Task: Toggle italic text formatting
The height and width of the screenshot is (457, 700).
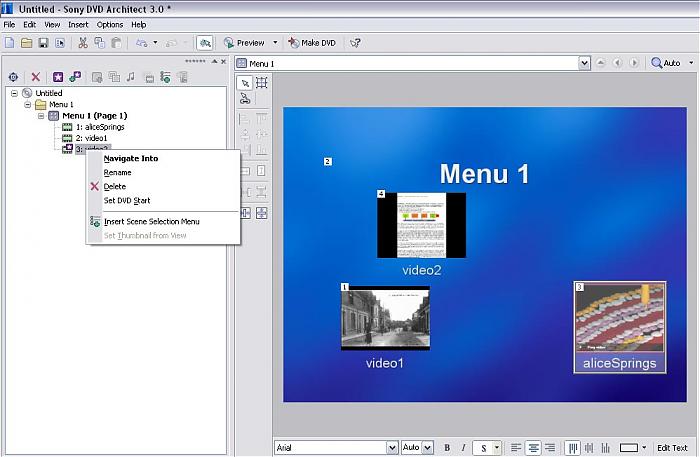Action: [x=463, y=448]
